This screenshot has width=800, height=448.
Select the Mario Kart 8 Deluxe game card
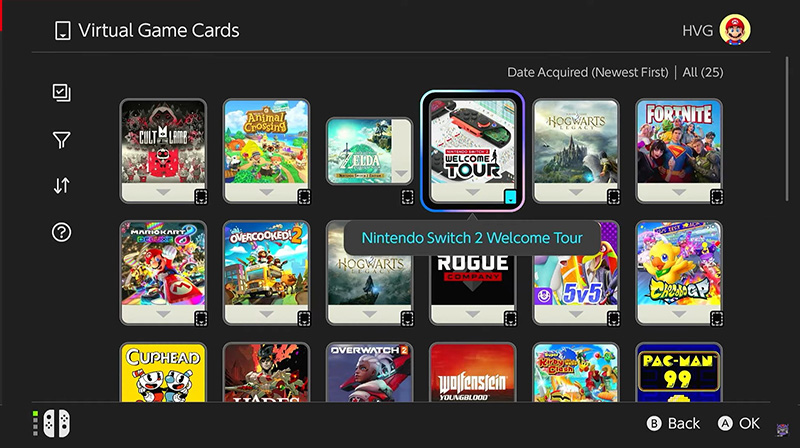(163, 273)
